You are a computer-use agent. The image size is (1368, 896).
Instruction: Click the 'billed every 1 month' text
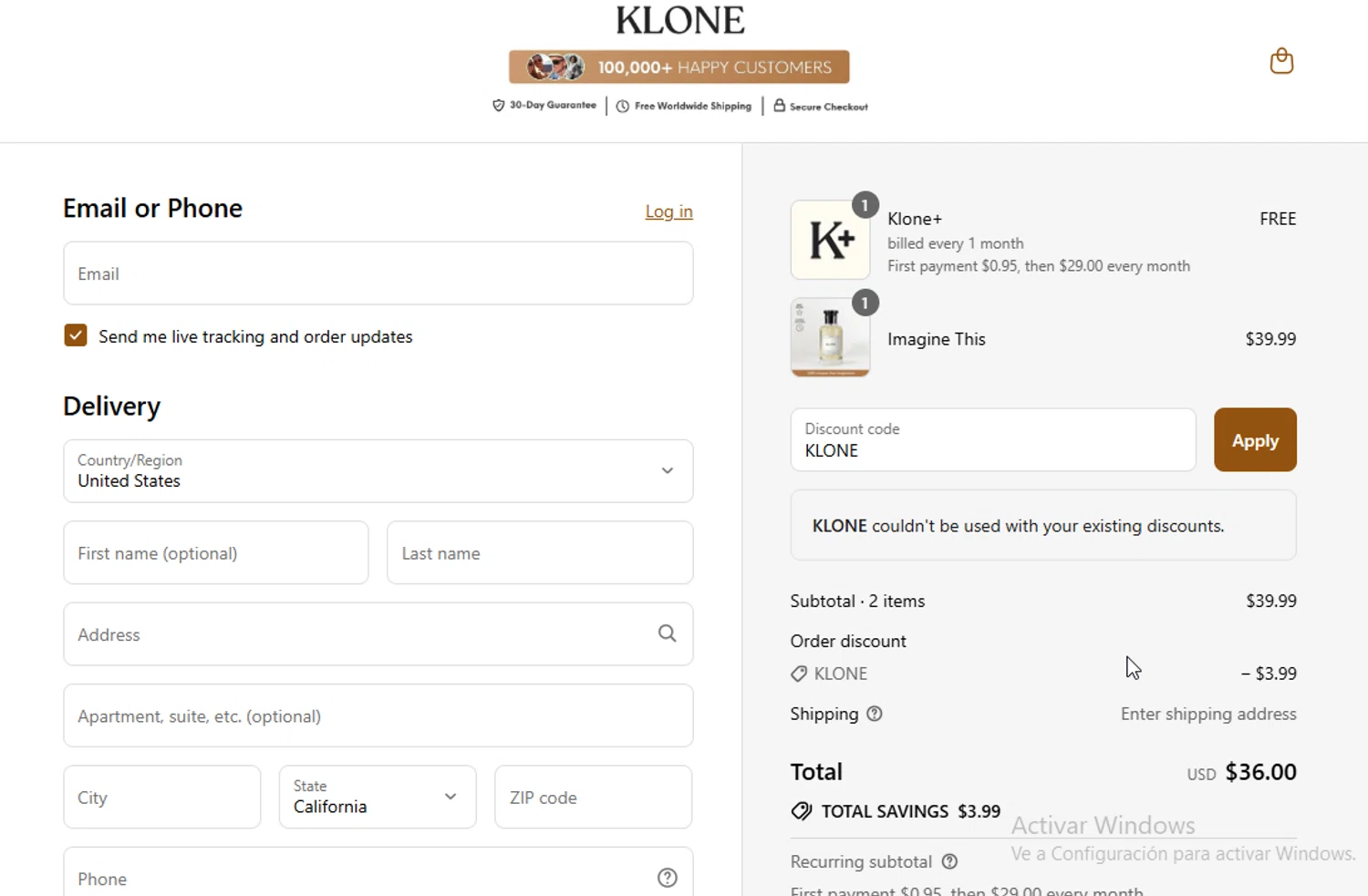[x=955, y=243]
